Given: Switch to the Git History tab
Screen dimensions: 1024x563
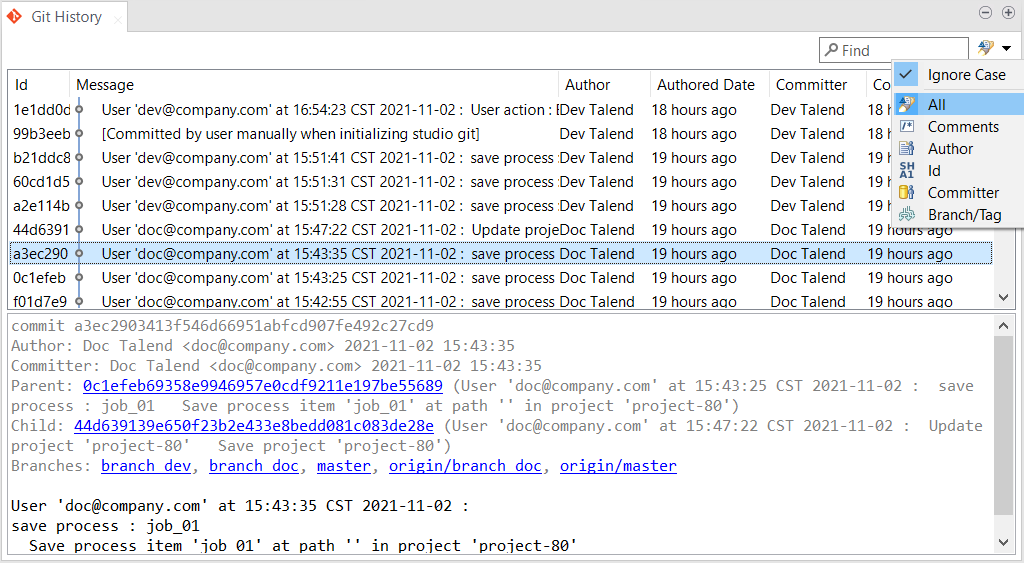Looking at the screenshot, I should (x=66, y=16).
